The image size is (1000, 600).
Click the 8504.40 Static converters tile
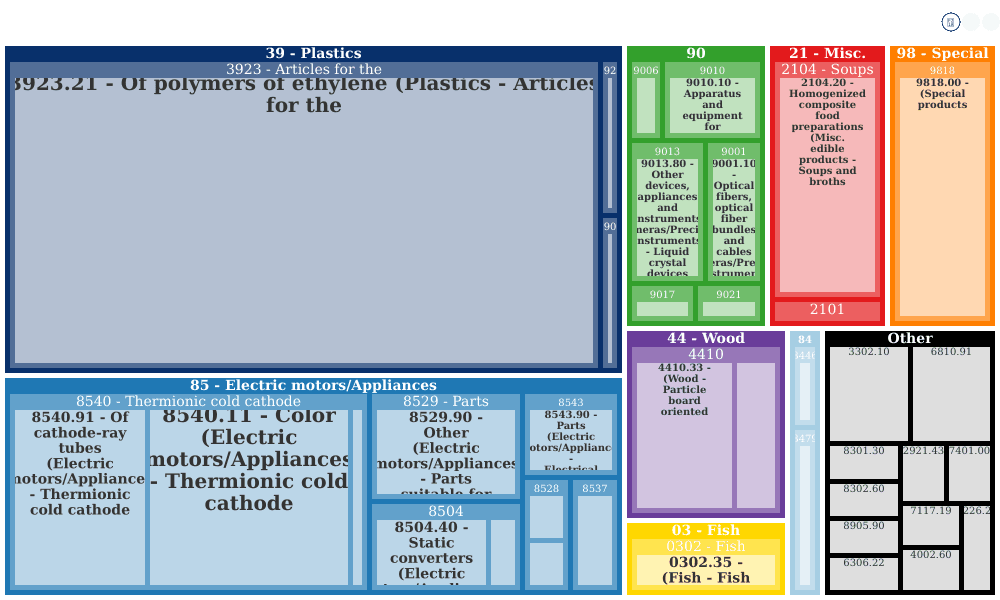[x=431, y=553]
